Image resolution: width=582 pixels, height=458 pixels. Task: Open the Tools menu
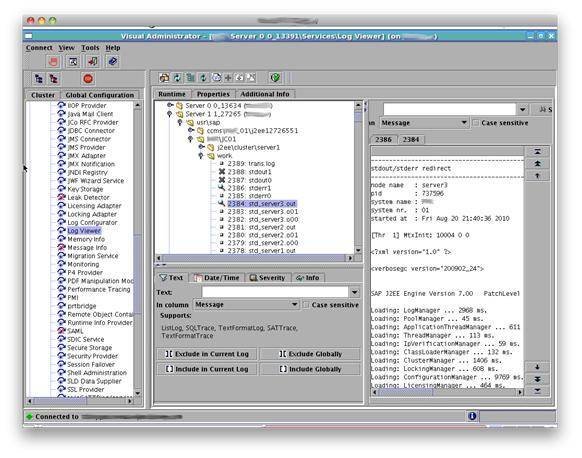(90, 48)
